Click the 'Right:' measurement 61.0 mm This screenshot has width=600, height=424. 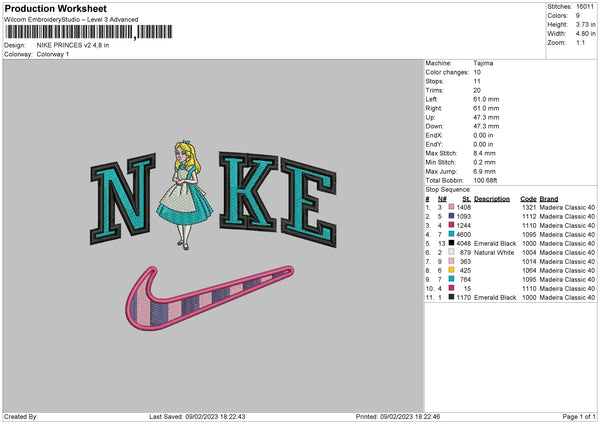486,108
